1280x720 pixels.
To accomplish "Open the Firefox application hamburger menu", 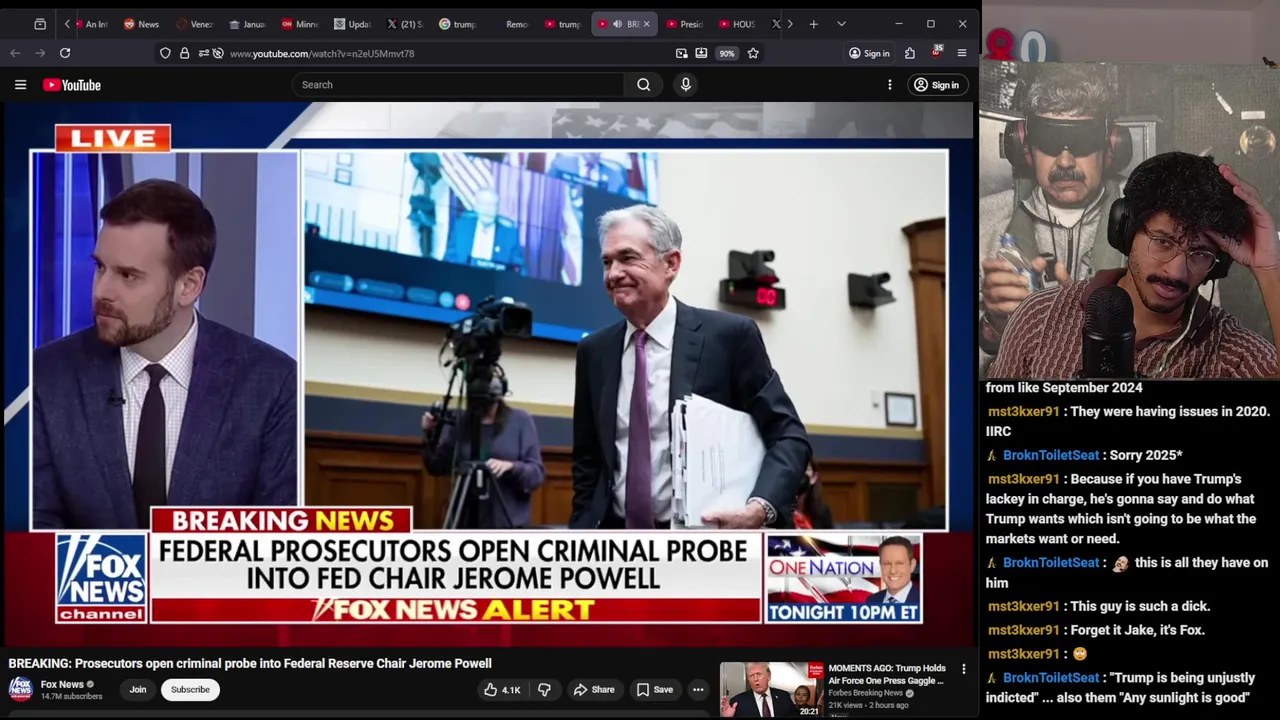I will pos(962,53).
